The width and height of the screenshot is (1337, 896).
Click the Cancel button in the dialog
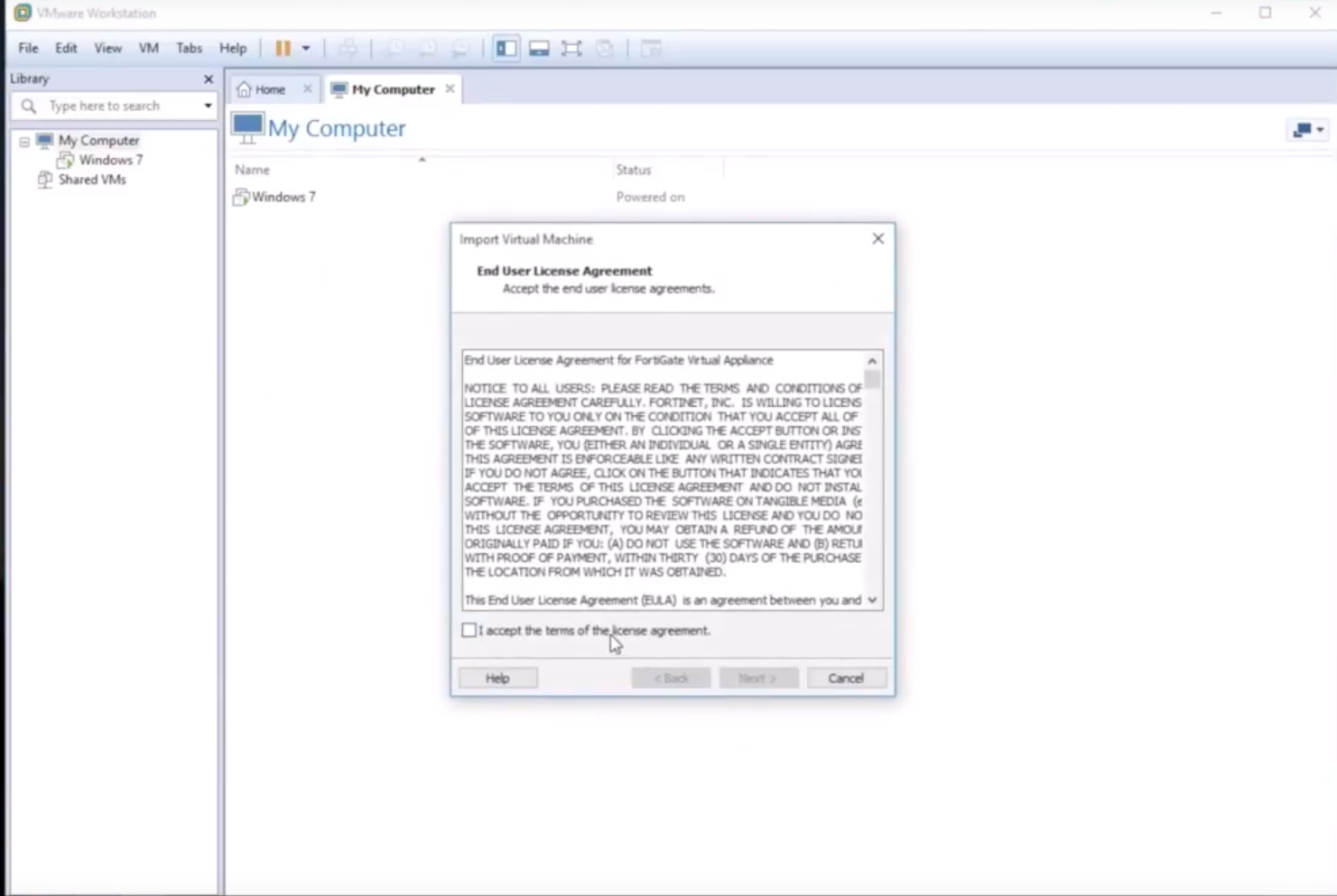tap(846, 678)
